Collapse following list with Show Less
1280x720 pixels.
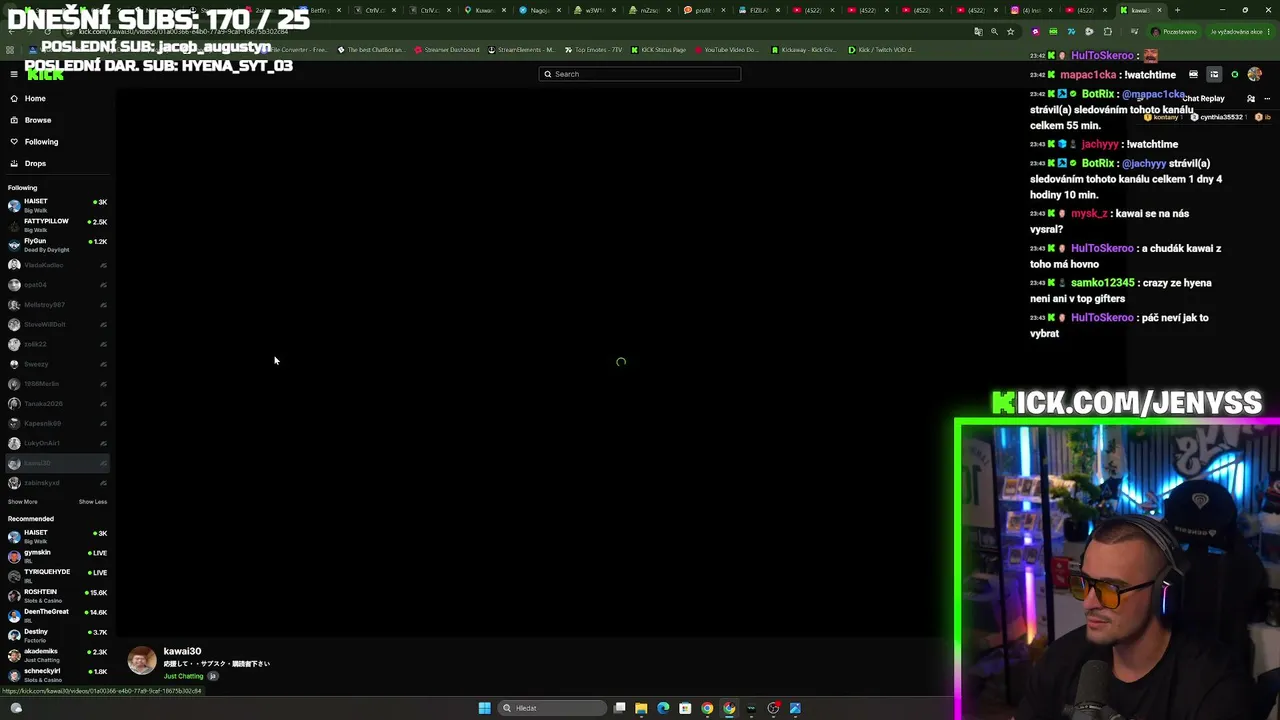93,502
